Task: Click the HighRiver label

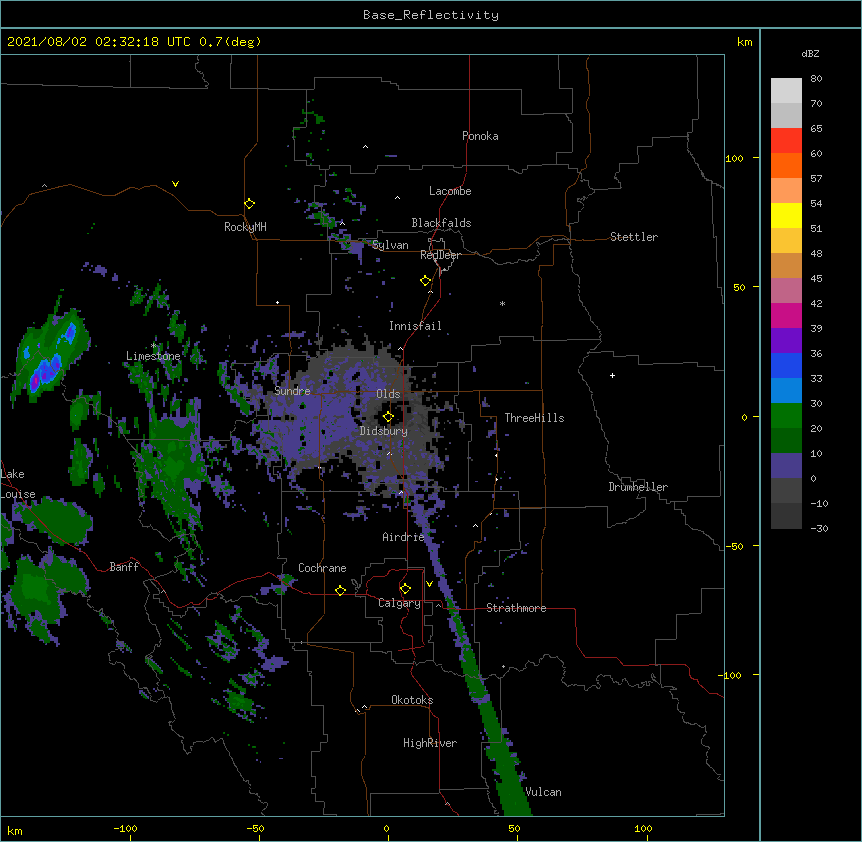Action: pos(430,743)
